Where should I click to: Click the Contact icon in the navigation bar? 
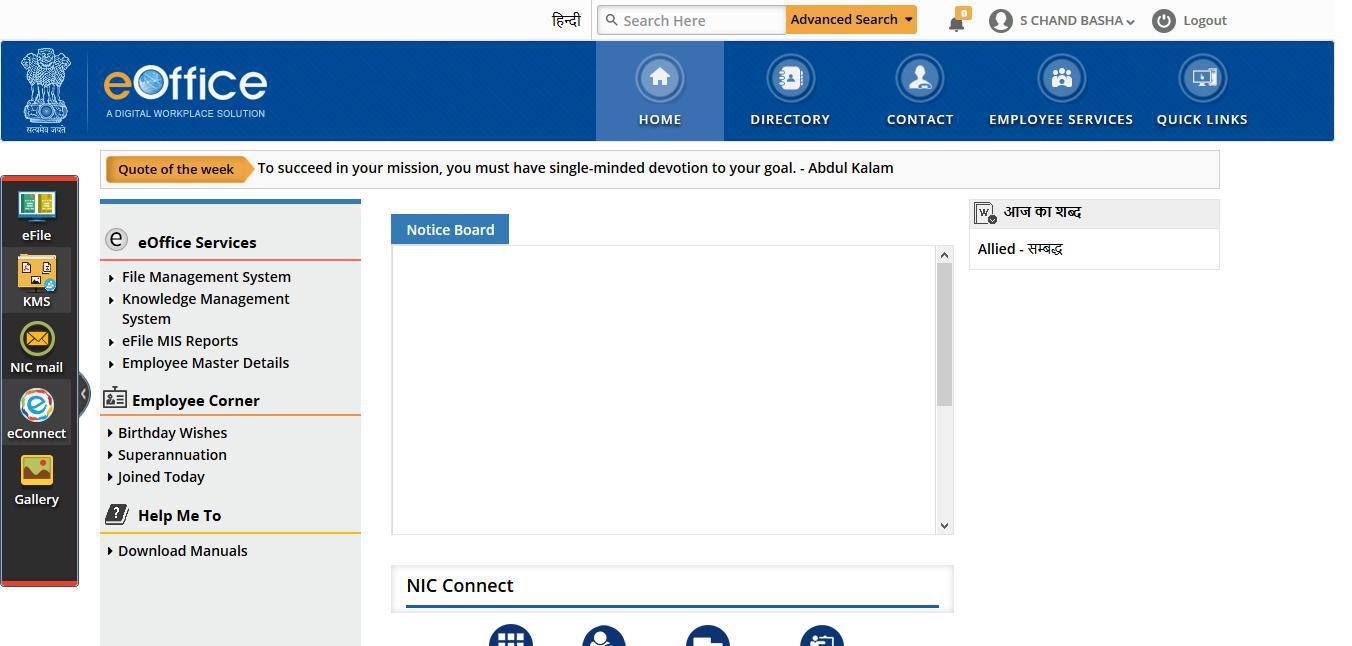919,90
